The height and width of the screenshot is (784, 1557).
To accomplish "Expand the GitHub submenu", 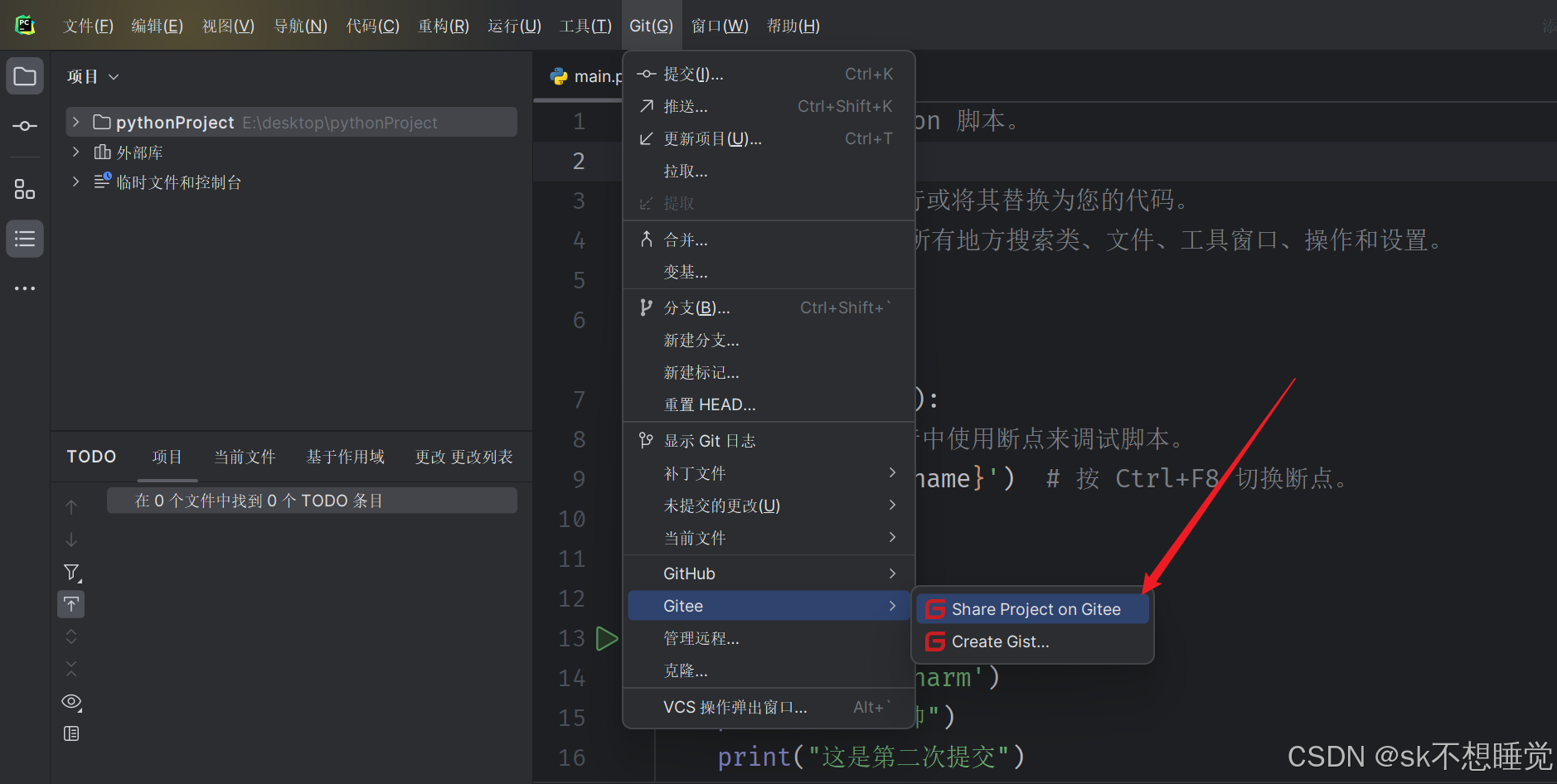I will point(769,573).
